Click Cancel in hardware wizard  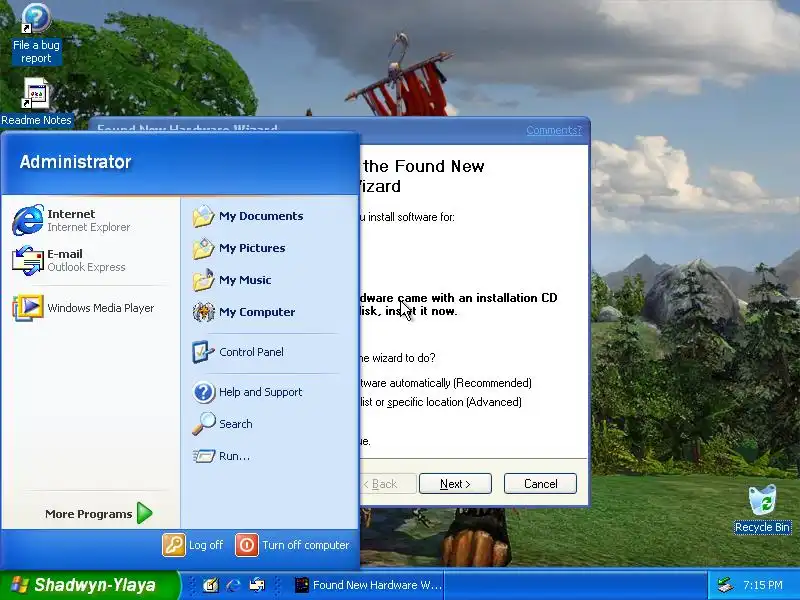tap(540, 484)
